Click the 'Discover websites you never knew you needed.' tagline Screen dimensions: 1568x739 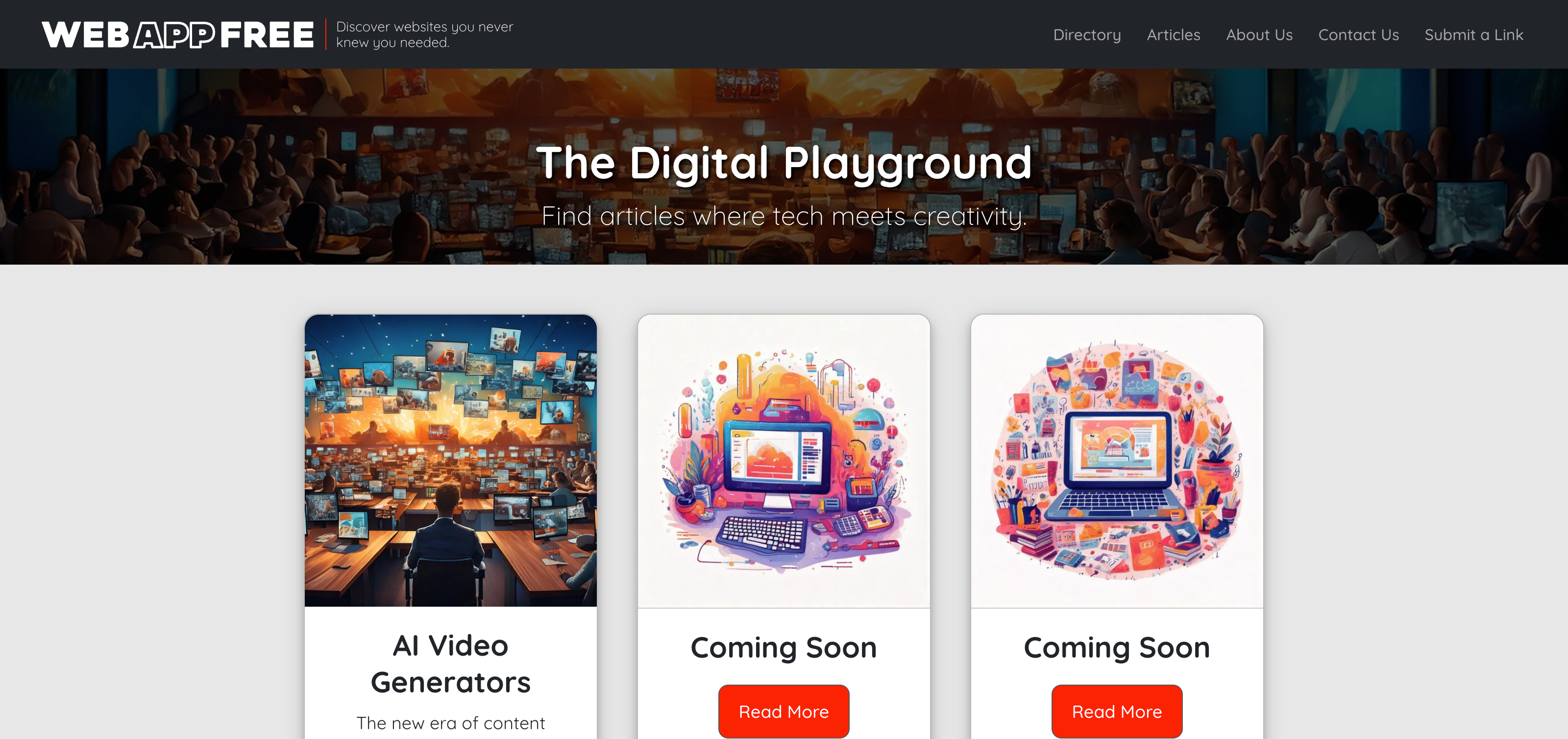(x=425, y=35)
